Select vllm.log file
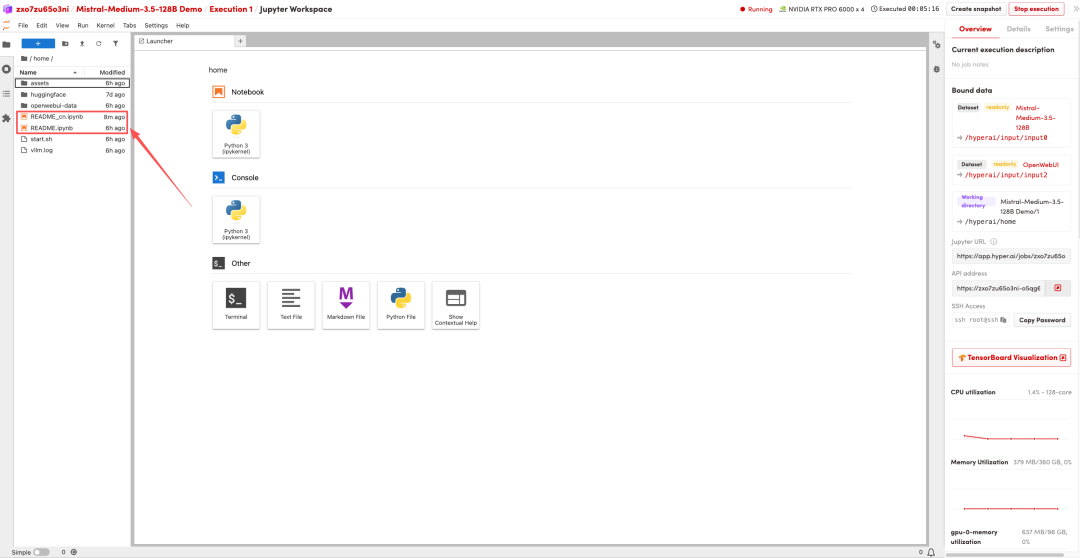Image resolution: width=1080 pixels, height=558 pixels. tap(72, 150)
